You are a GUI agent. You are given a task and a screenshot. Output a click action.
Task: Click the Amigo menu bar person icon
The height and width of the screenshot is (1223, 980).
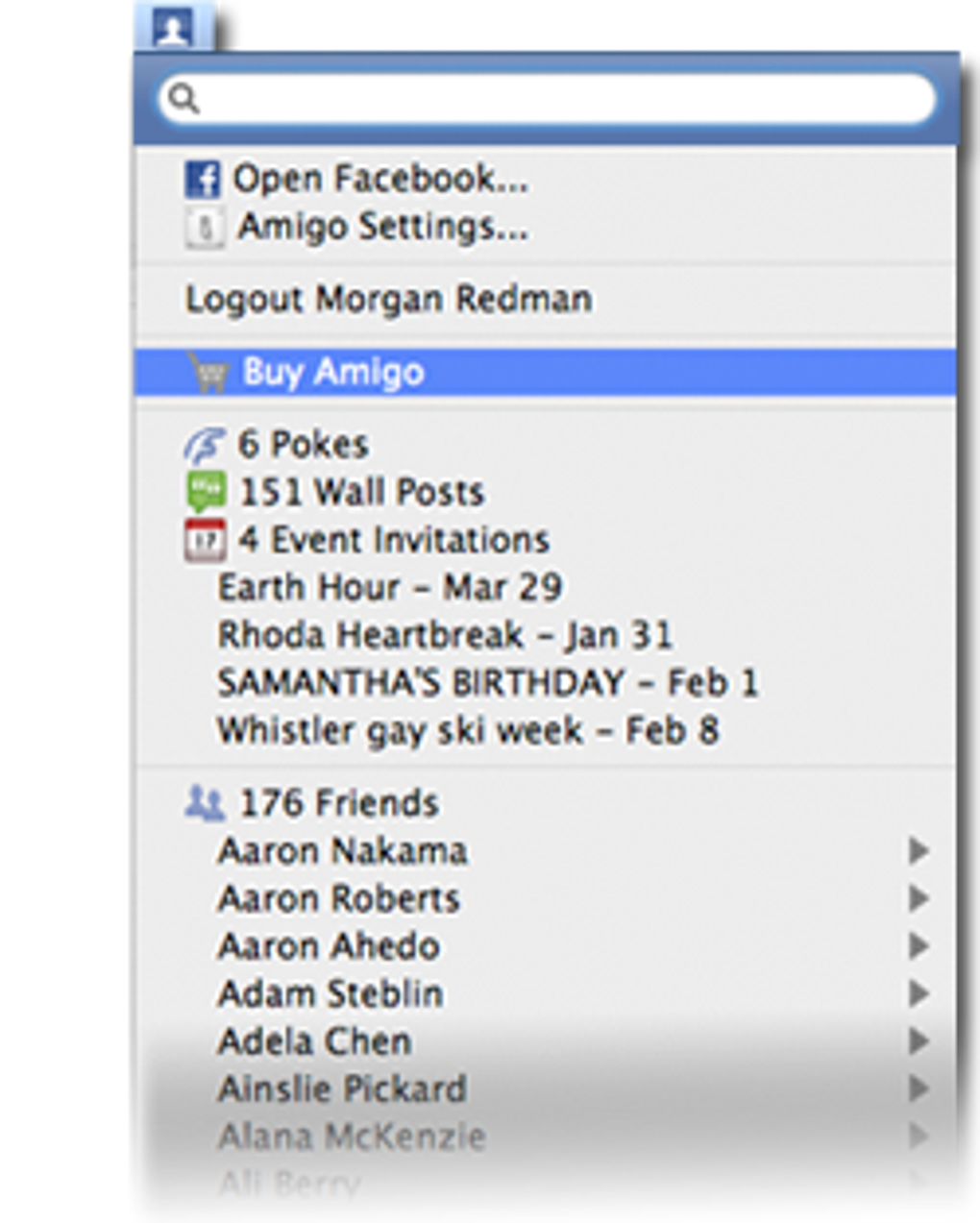[x=174, y=27]
